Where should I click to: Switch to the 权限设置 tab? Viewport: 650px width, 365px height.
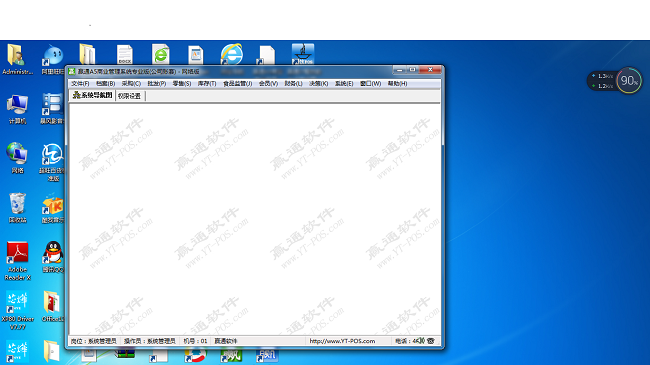[130, 96]
